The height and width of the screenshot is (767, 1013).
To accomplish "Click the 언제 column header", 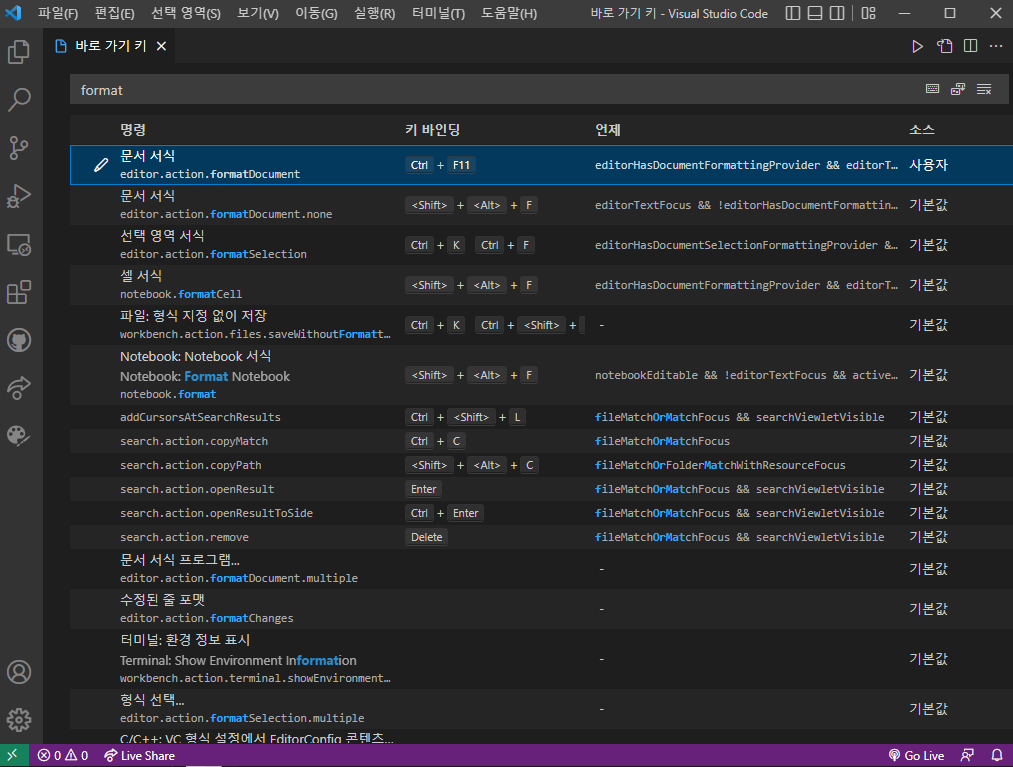I will (x=608, y=130).
